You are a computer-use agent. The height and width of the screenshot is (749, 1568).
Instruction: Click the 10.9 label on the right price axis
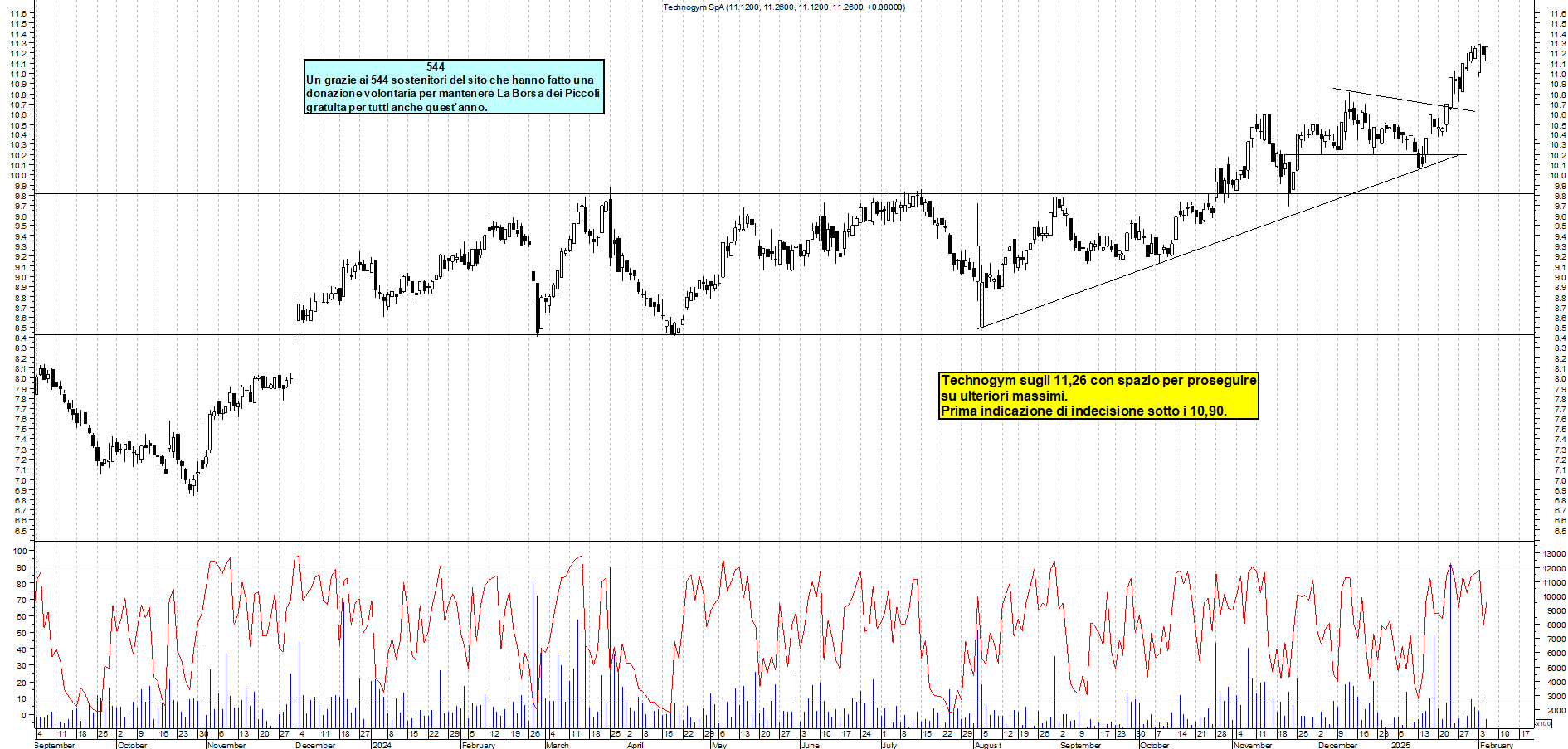[1557, 84]
